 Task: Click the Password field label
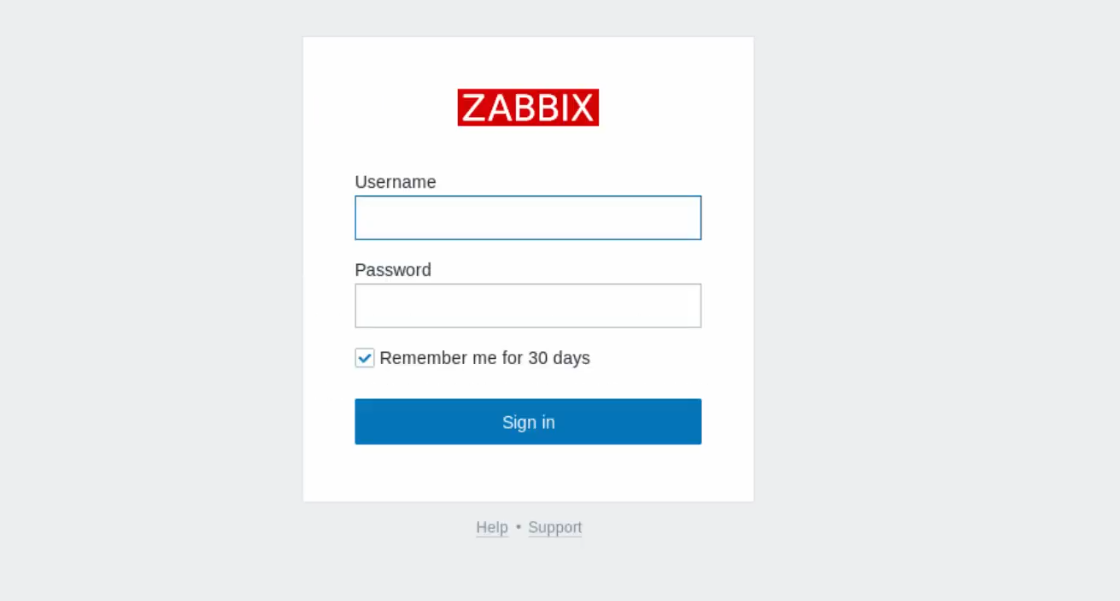click(x=392, y=270)
